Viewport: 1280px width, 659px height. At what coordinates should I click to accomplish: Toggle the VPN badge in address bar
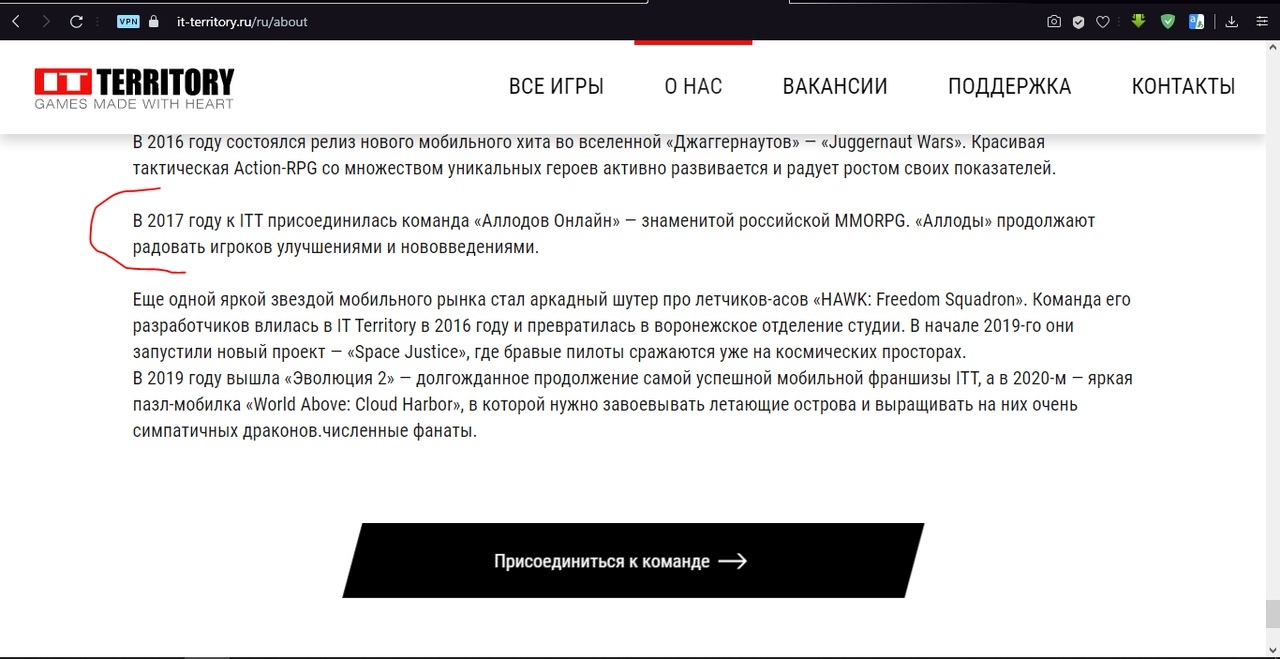[x=128, y=21]
